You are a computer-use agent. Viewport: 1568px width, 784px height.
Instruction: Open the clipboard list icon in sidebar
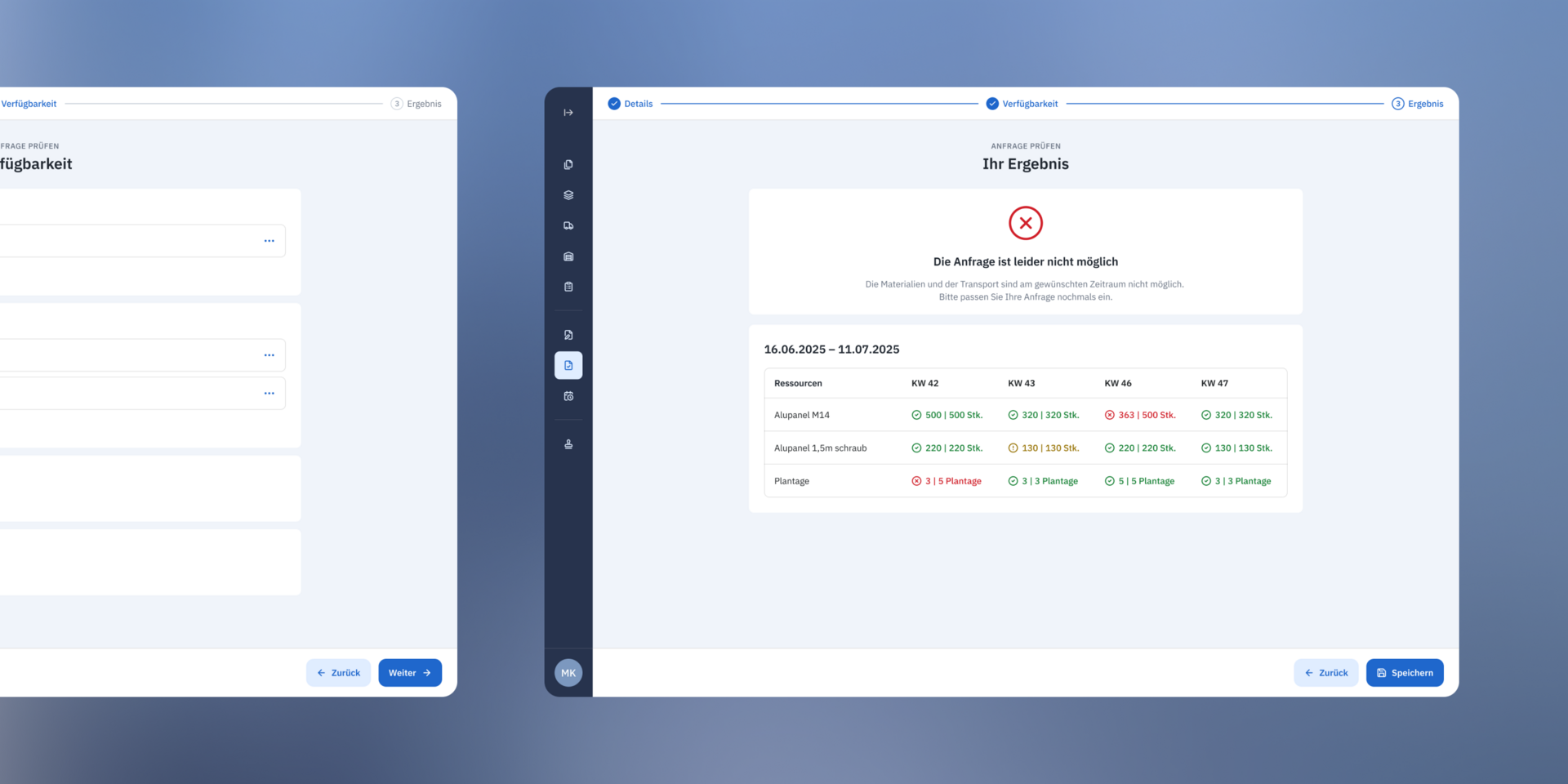568,287
